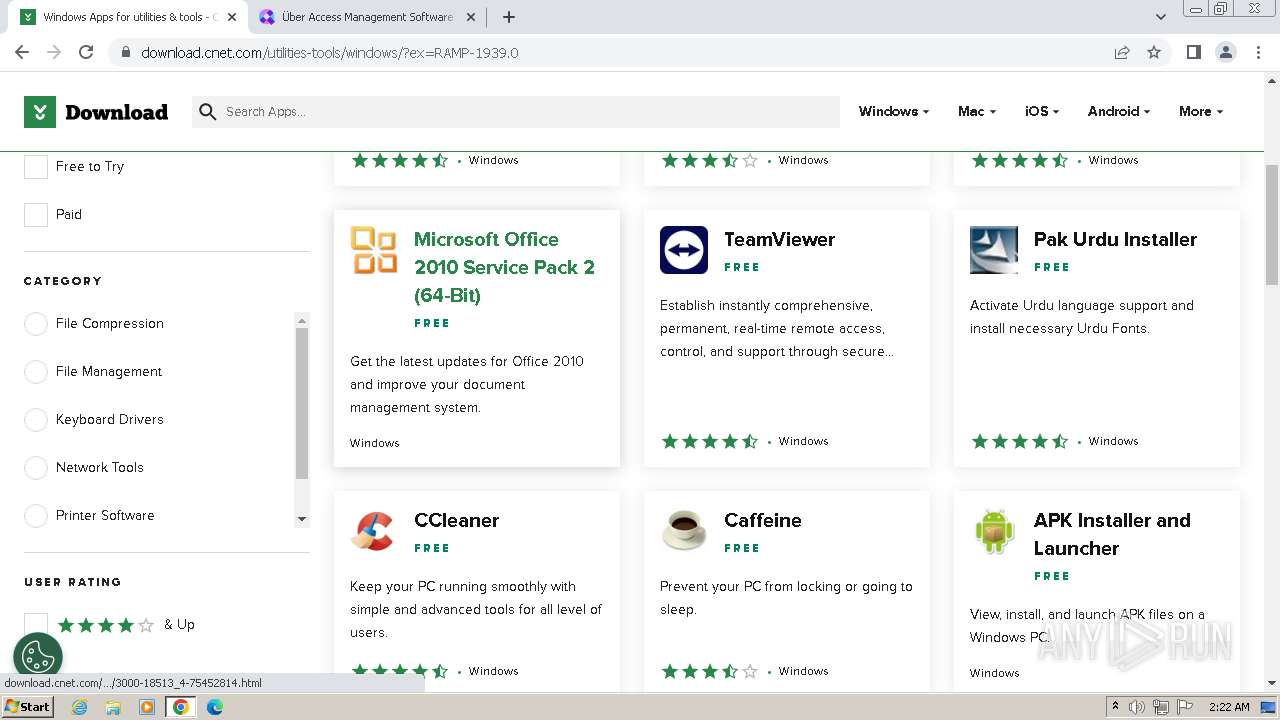Open File Explorer from taskbar
Viewport: 1280px width, 720px height.
pos(113,707)
